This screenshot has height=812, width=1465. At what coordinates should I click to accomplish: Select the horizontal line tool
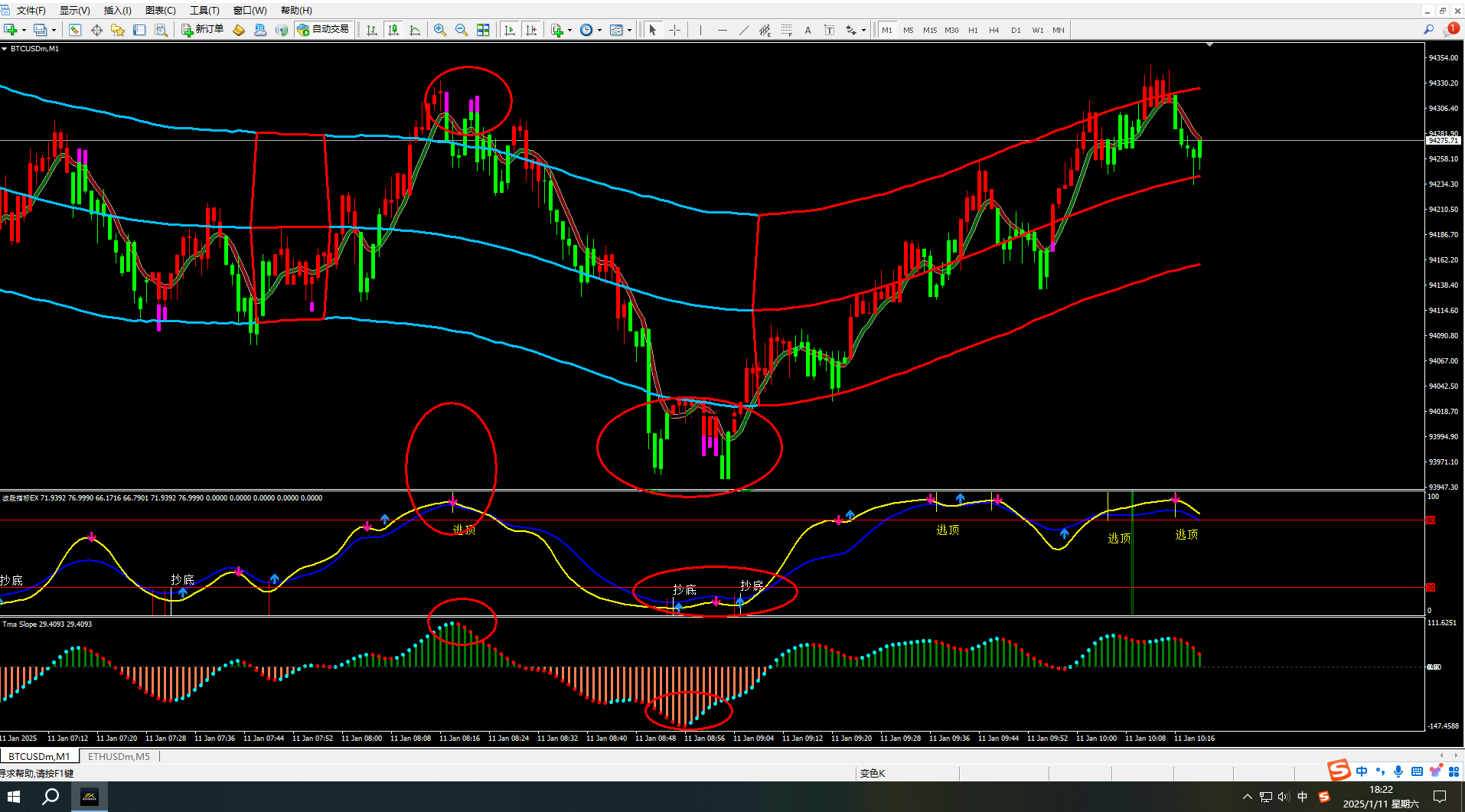coord(722,30)
